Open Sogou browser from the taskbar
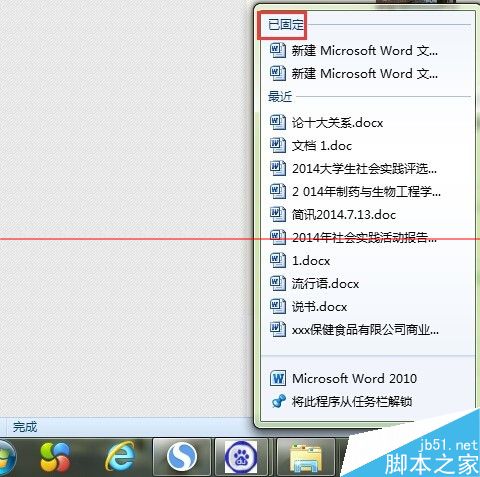The image size is (480, 477). 182,457
